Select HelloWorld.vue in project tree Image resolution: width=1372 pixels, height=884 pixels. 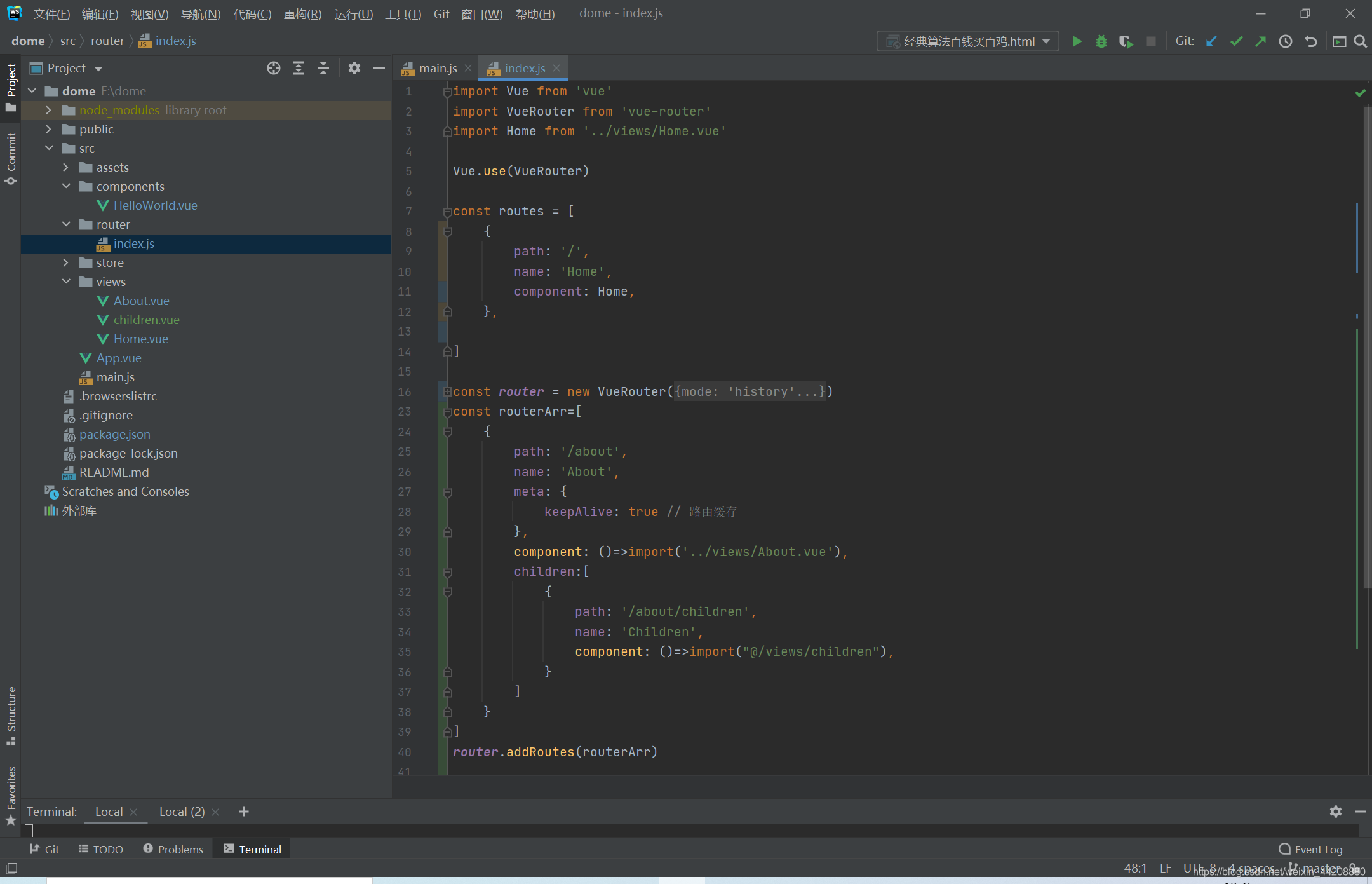155,205
